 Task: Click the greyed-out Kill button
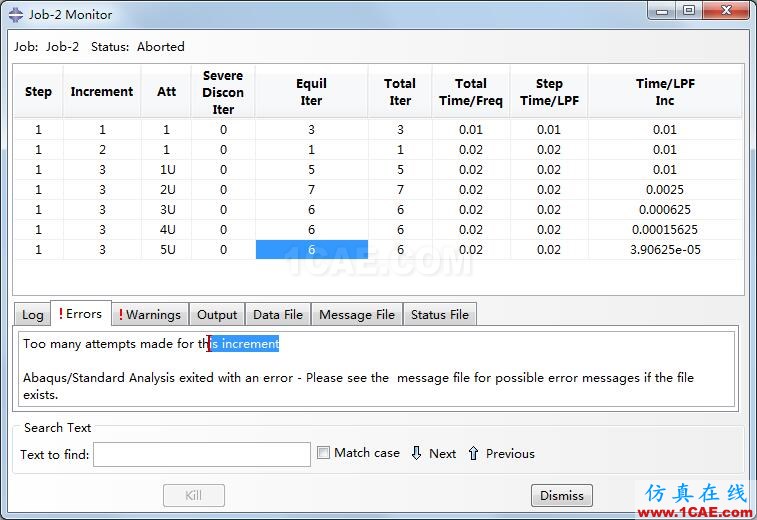pos(194,495)
